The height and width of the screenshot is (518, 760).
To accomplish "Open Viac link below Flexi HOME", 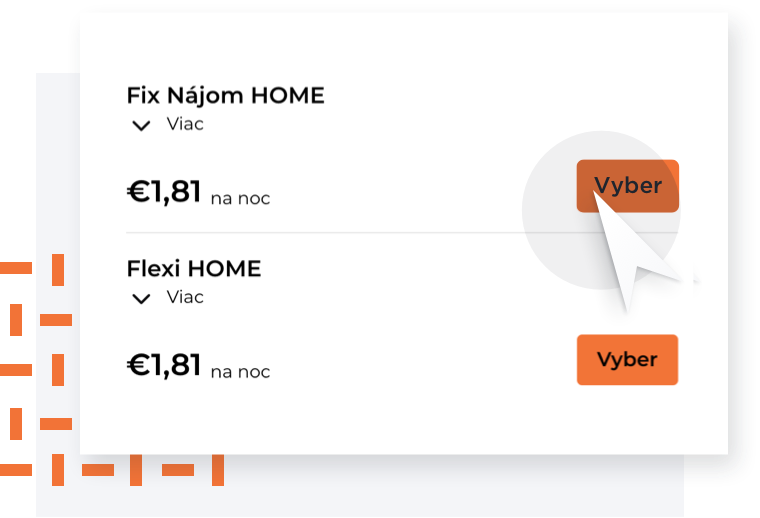I will [185, 297].
